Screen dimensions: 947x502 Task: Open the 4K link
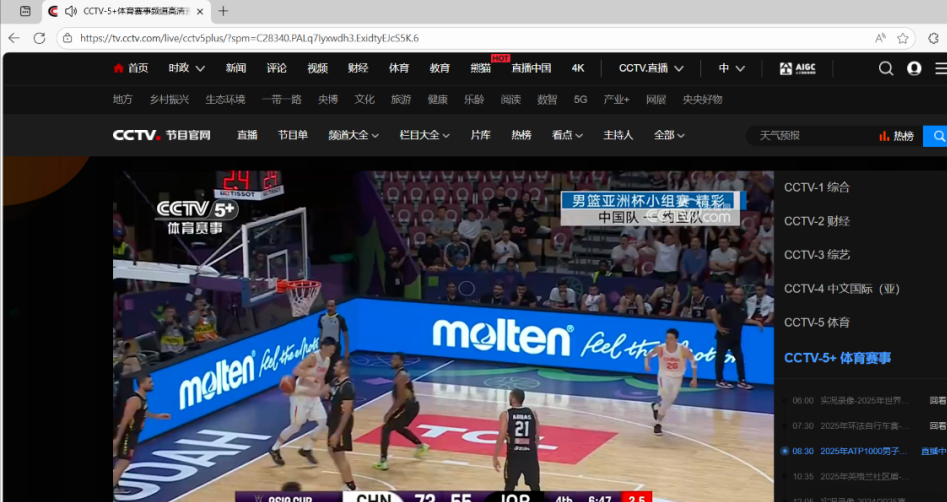point(578,68)
